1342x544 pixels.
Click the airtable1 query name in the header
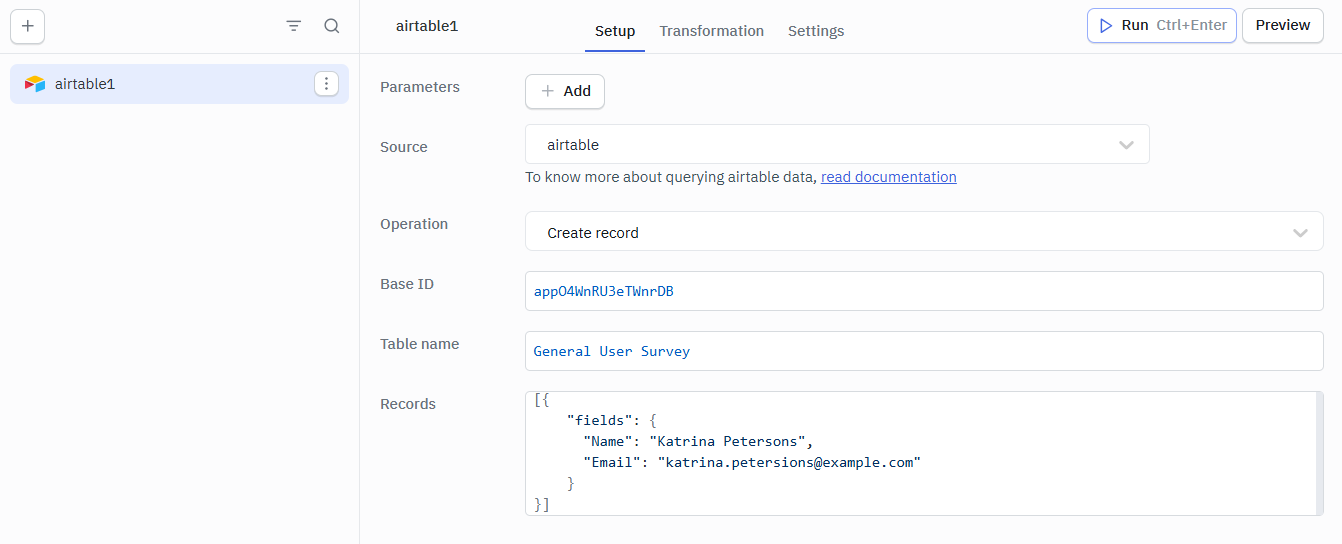click(x=427, y=26)
